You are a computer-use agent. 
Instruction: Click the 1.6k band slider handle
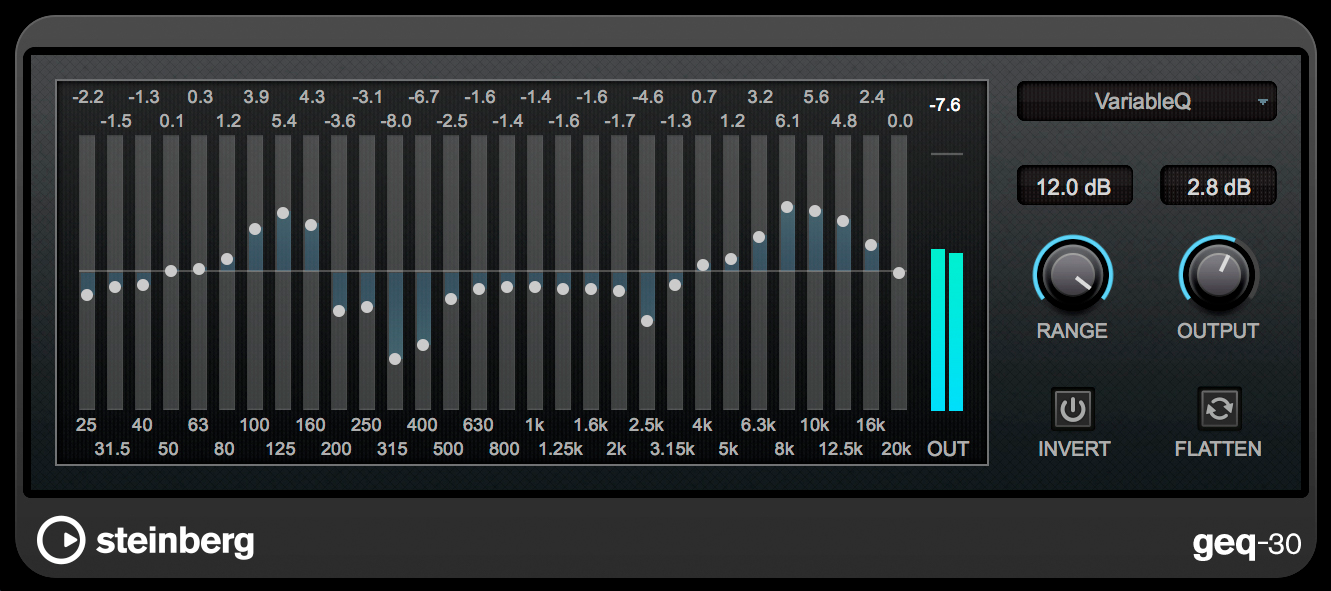591,289
